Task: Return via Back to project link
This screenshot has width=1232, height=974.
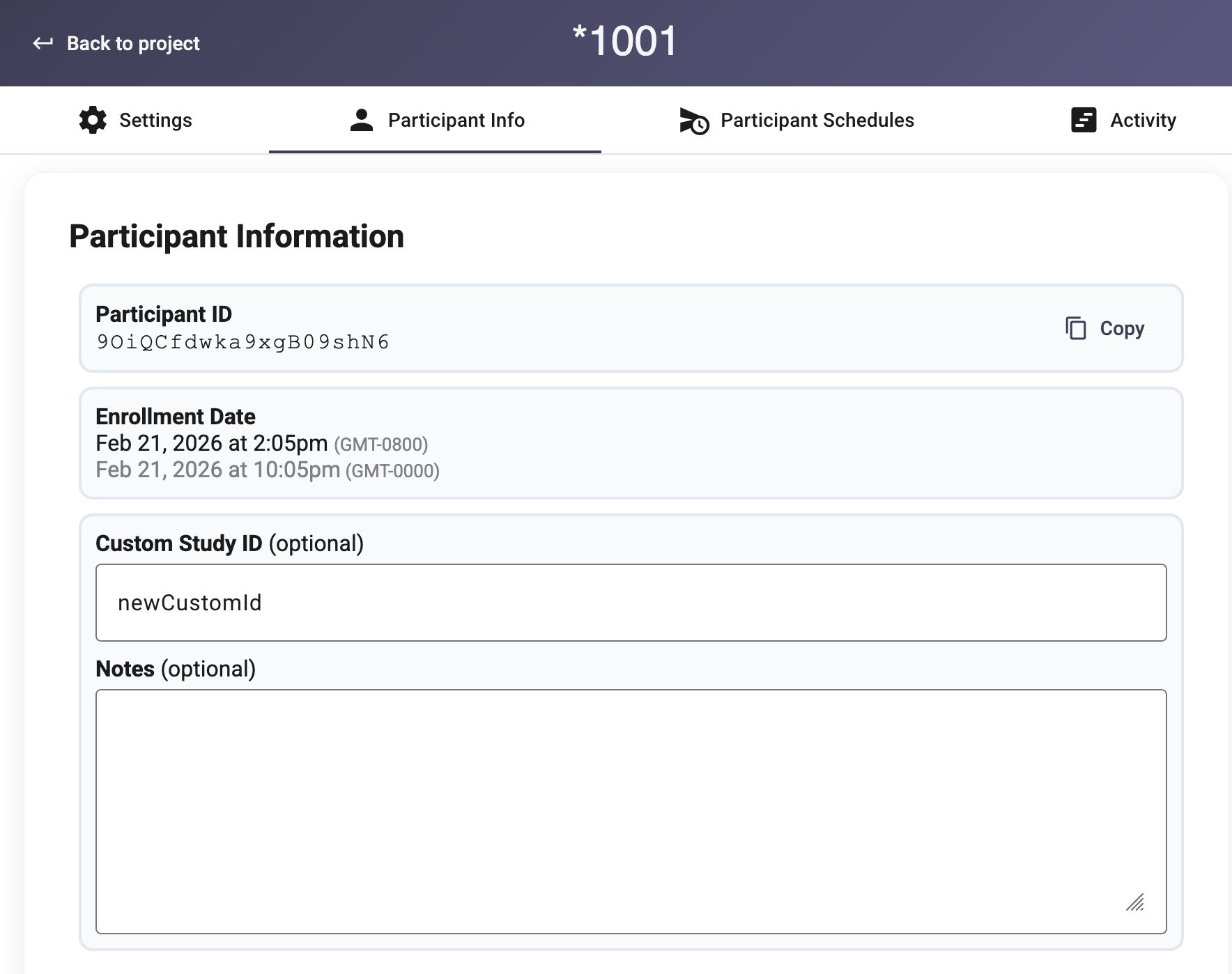Action: click(132, 43)
